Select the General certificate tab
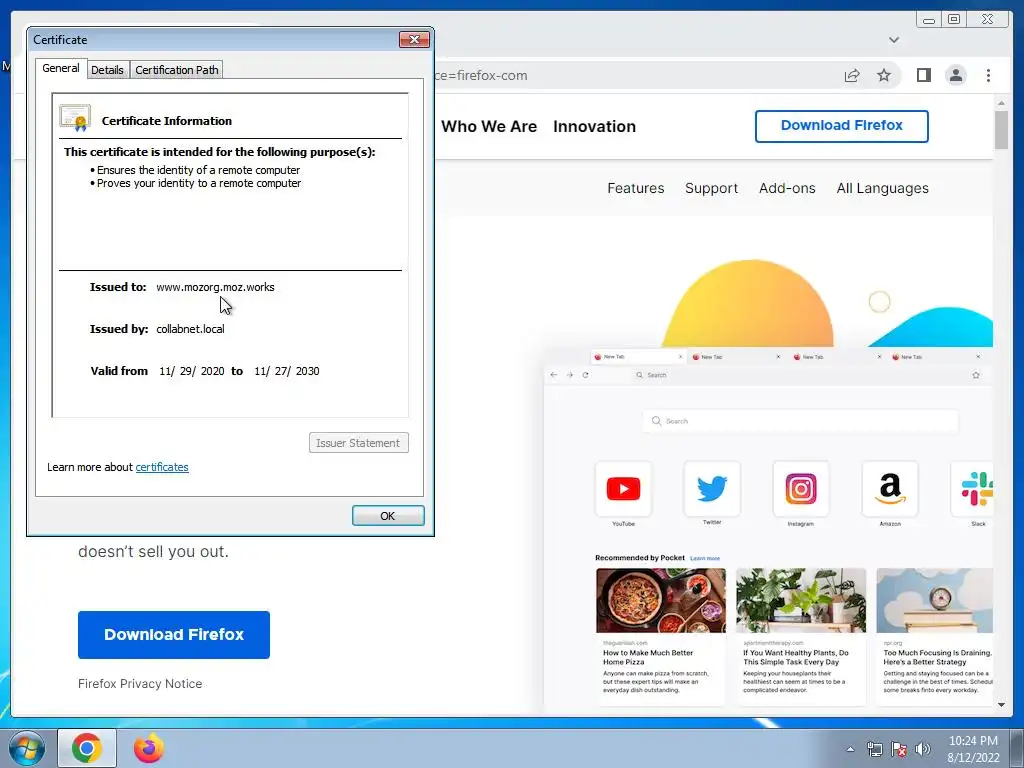 coord(61,68)
